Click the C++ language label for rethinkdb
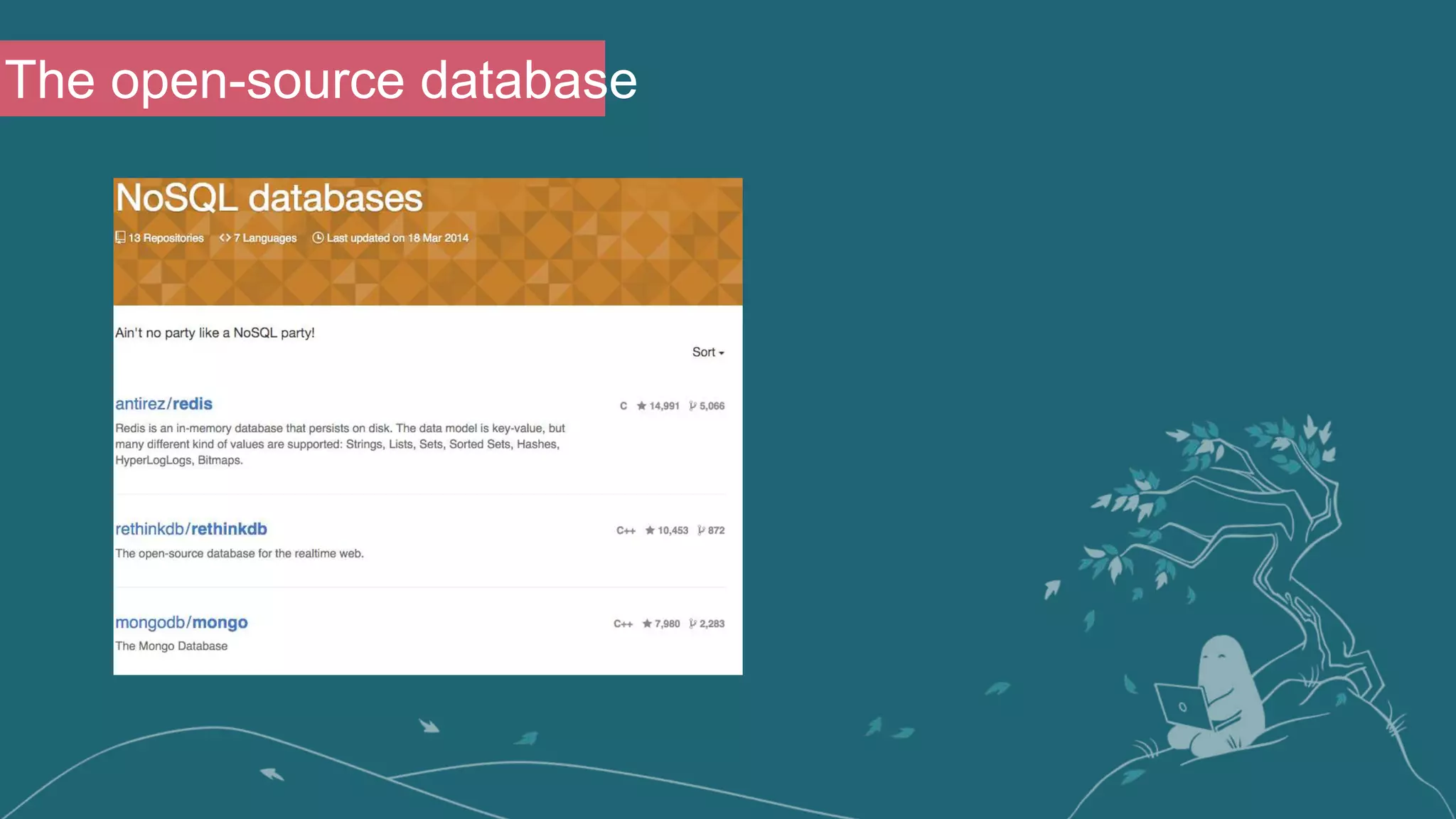1456x819 pixels. [626, 530]
